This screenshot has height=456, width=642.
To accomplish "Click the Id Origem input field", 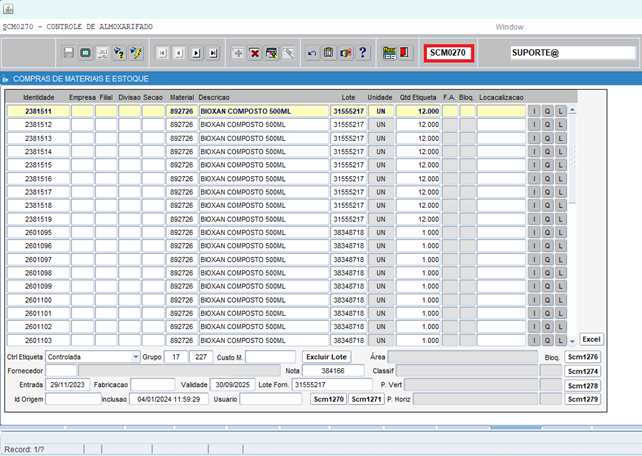I will click(73, 399).
